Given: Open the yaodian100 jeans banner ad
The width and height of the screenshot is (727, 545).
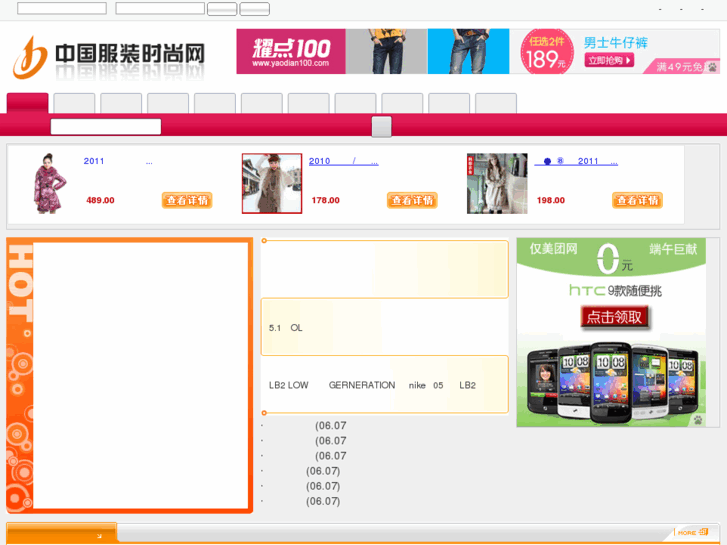Looking at the screenshot, I should point(478,51).
